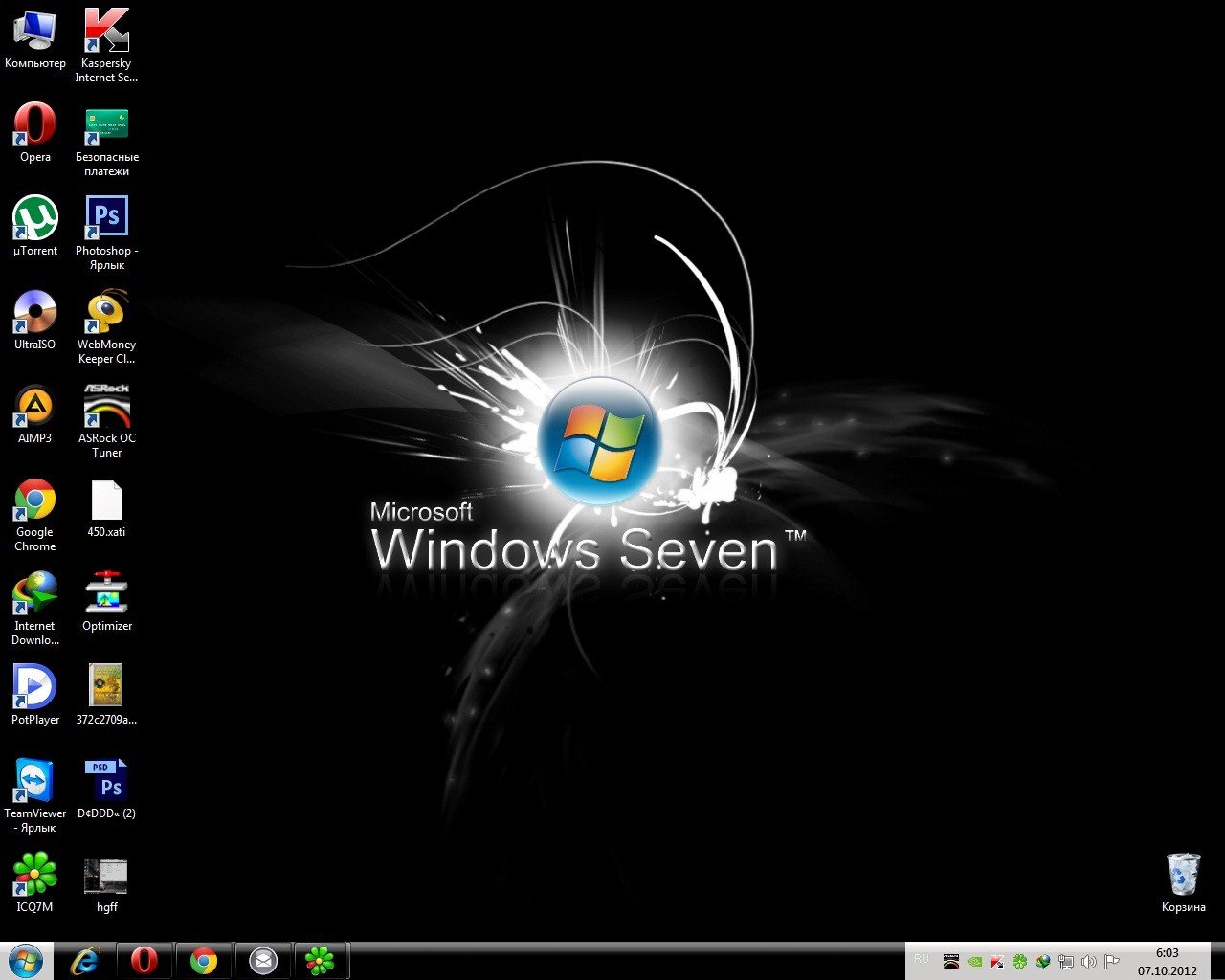Open the Action Center flag icon
Viewport: 1225px width, 980px height.
tap(1112, 961)
